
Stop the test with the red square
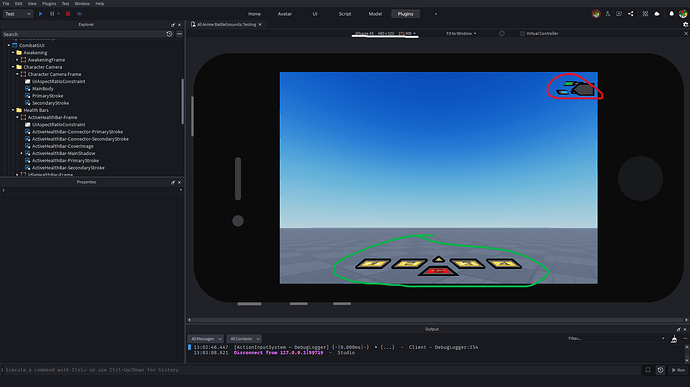[x=68, y=14]
